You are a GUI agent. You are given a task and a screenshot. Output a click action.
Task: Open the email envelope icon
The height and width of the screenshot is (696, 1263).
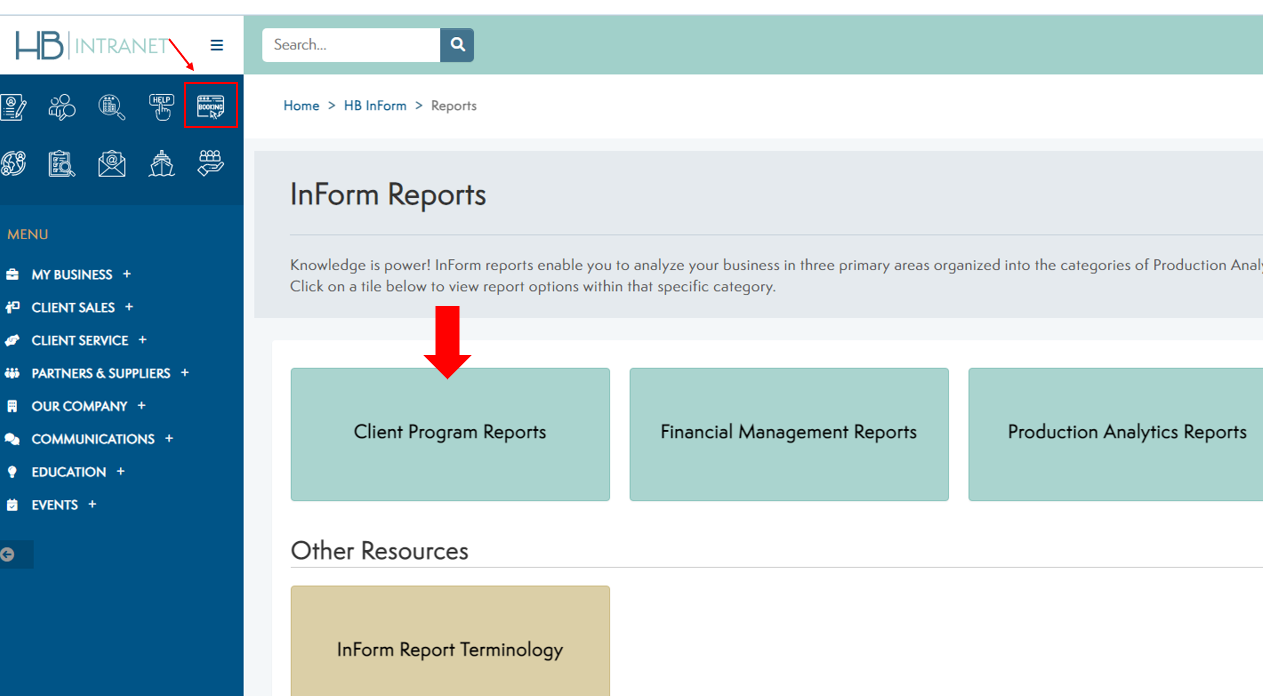pyautogui.click(x=112, y=163)
